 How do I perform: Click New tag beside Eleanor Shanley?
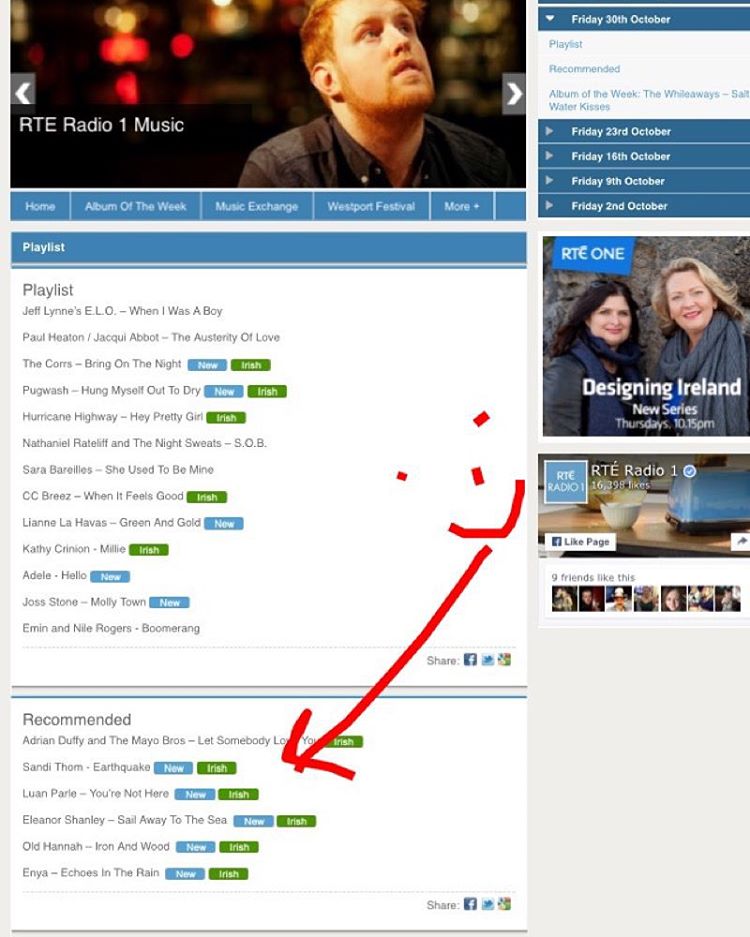click(x=253, y=821)
